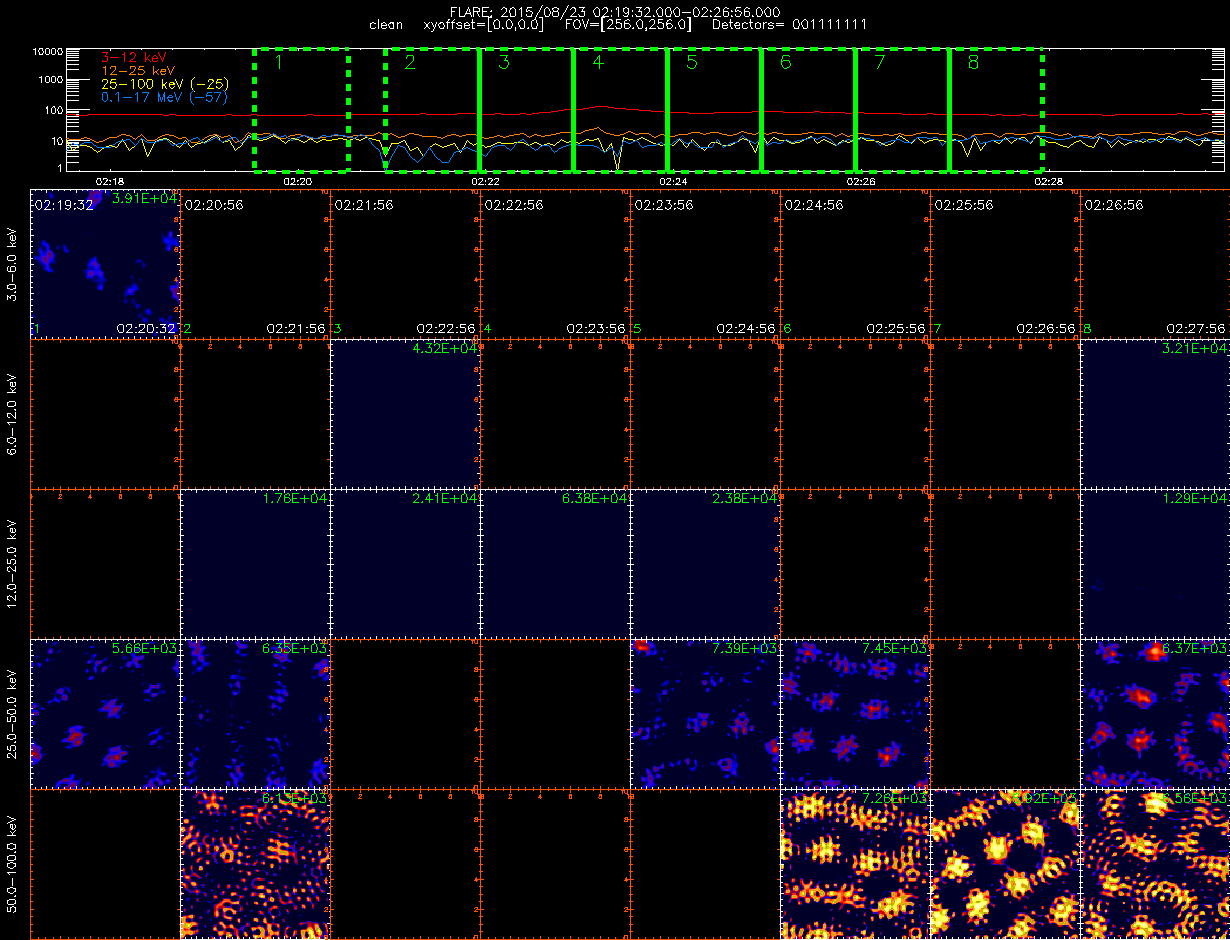Click the 02:25:56 start time in panel 7
This screenshot has width=1230, height=940.
(x=963, y=204)
